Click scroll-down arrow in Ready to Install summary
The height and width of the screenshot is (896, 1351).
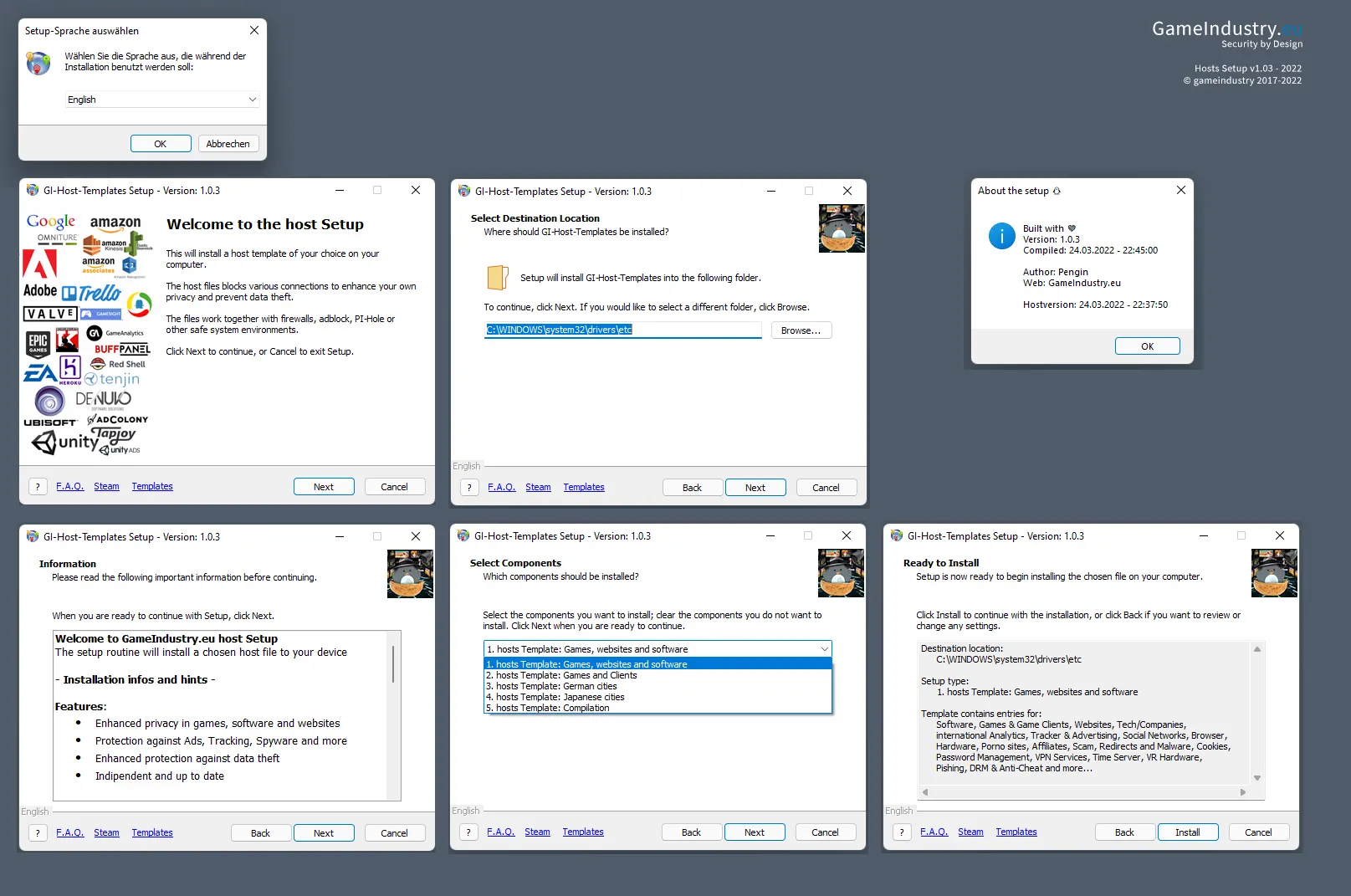pos(1257,778)
